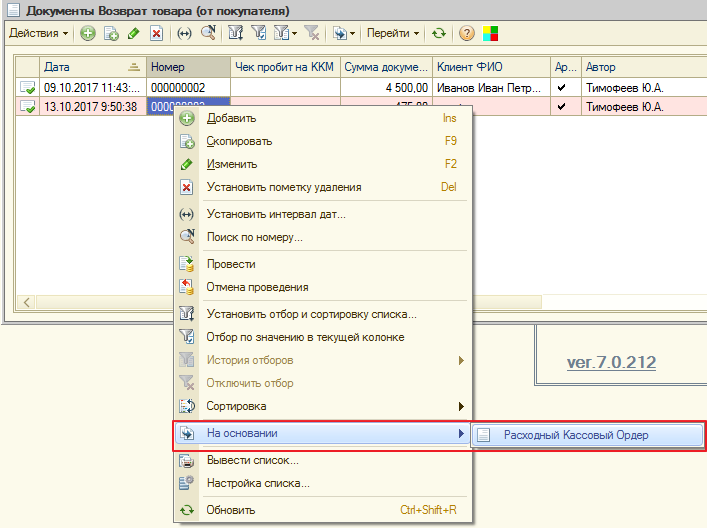Click the date cell 09.10.2017 11:43
This screenshot has width=707, height=528.
pyautogui.click(x=93, y=87)
